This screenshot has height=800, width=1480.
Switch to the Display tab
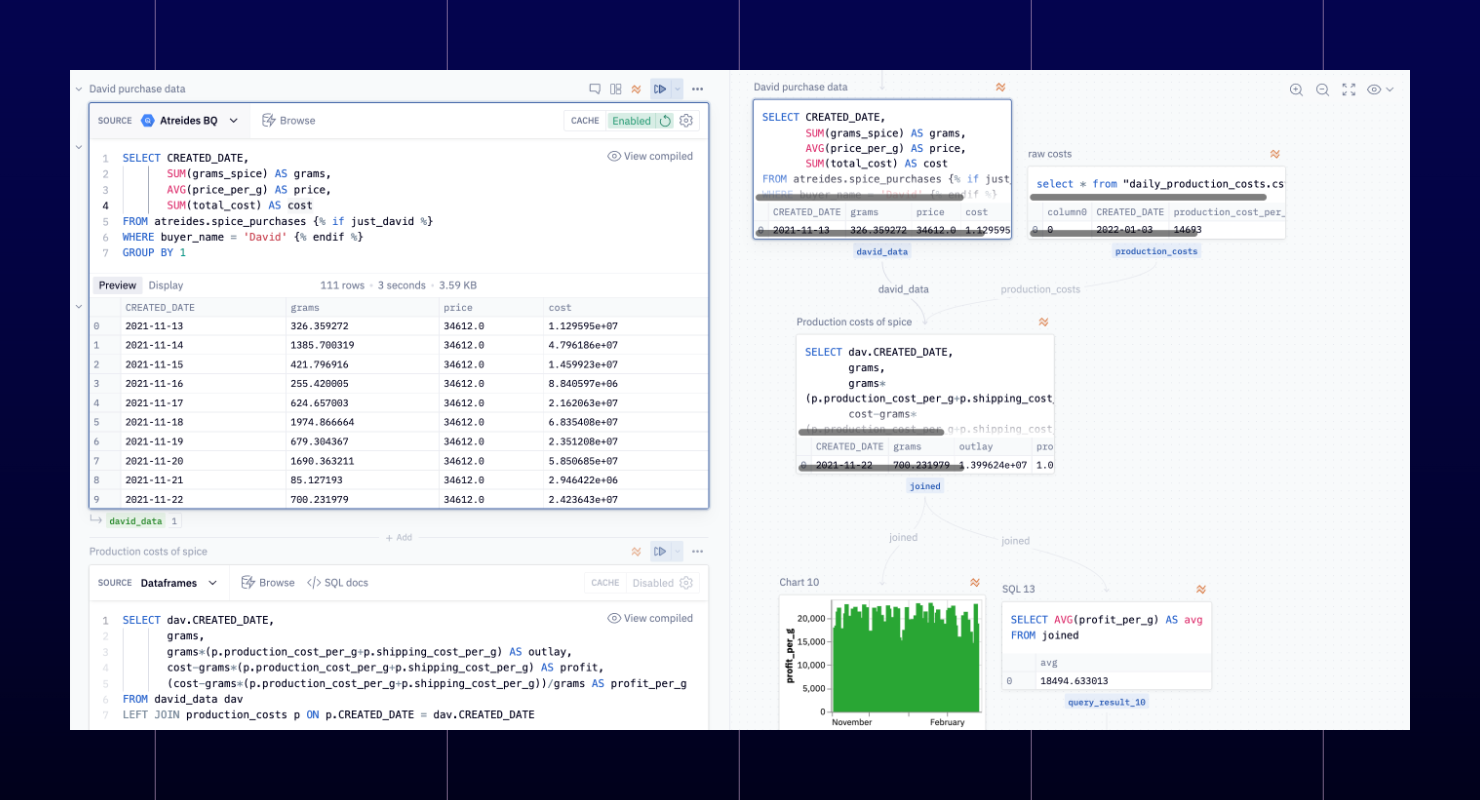point(165,284)
